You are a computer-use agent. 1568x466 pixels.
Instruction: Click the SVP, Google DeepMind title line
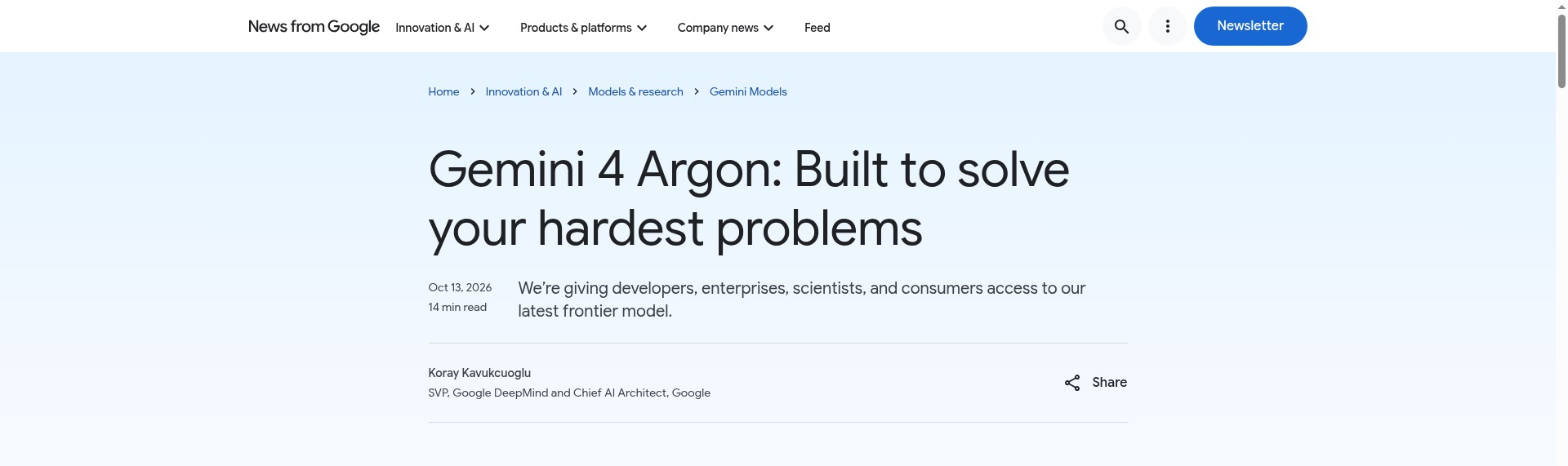[x=569, y=393]
